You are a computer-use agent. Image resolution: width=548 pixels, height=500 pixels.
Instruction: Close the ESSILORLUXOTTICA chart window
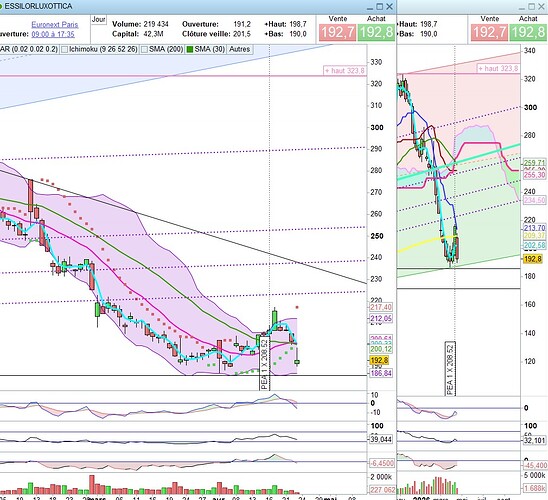[390, 6]
